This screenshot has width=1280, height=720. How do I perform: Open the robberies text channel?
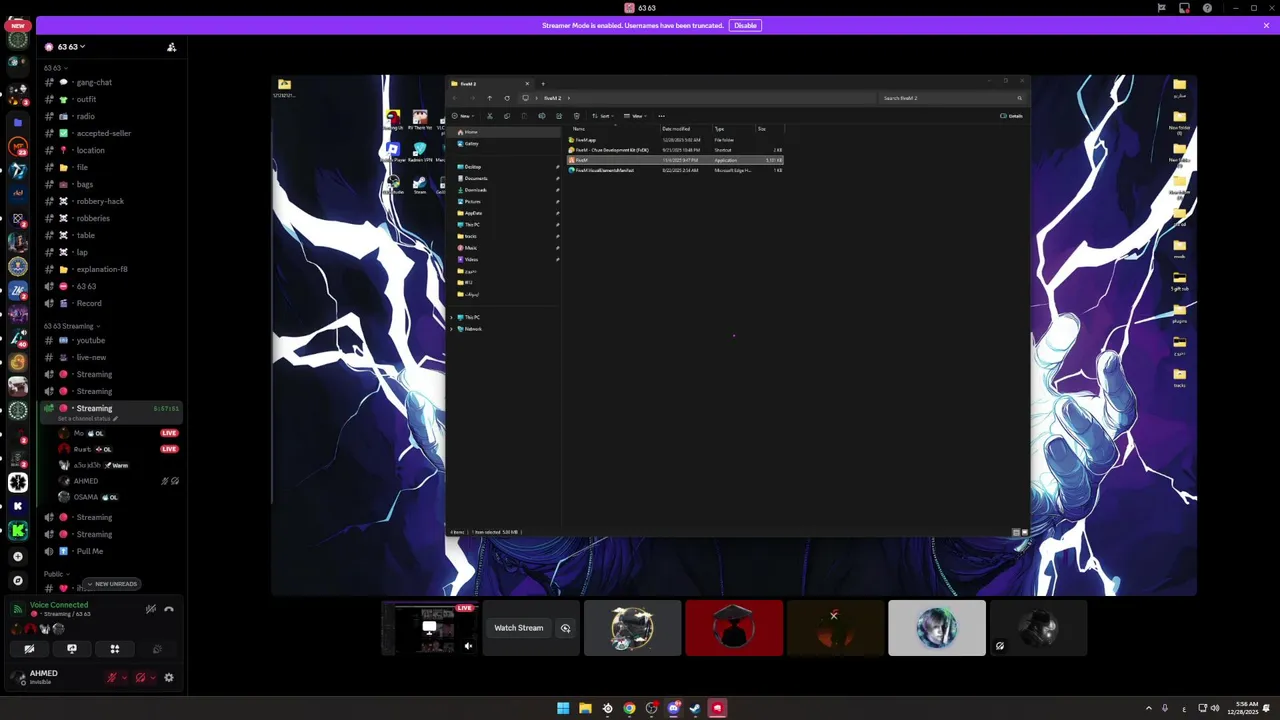pos(111,218)
